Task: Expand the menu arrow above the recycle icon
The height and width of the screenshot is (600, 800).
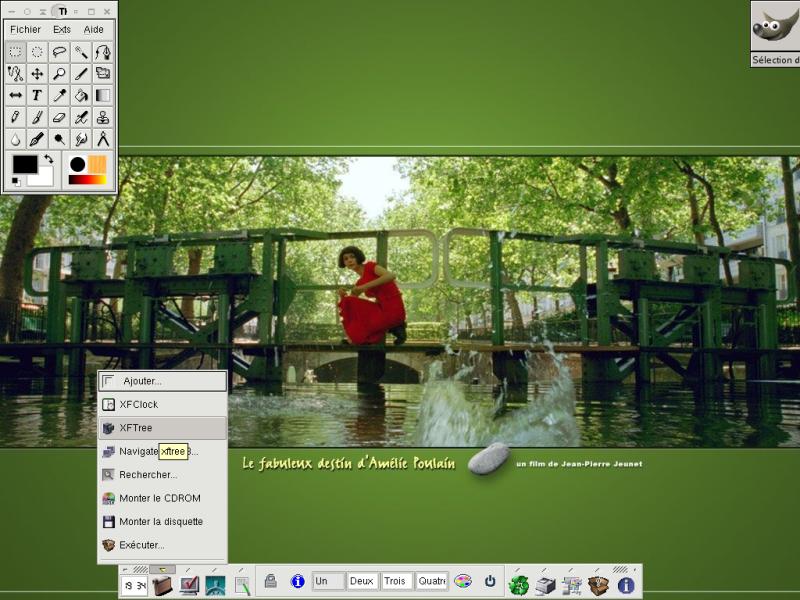Action: [518, 569]
